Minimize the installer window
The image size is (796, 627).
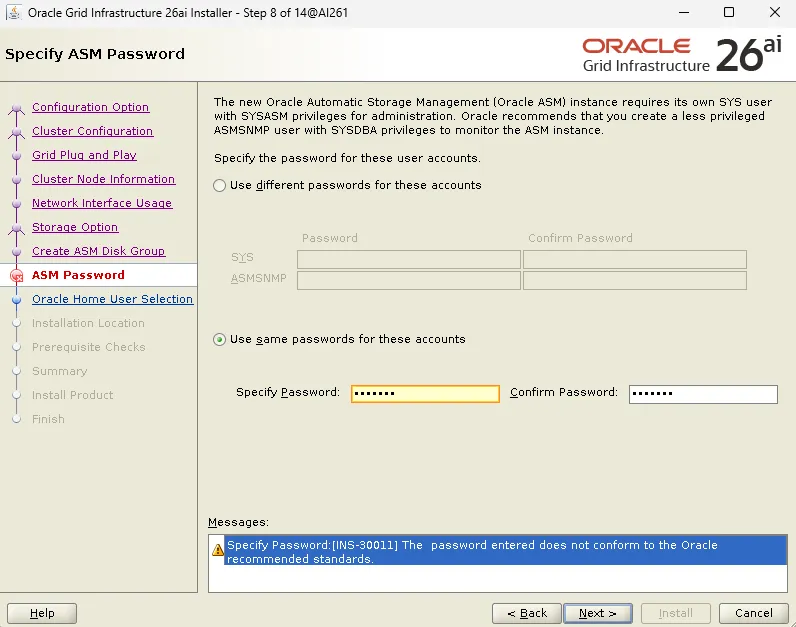coord(684,12)
